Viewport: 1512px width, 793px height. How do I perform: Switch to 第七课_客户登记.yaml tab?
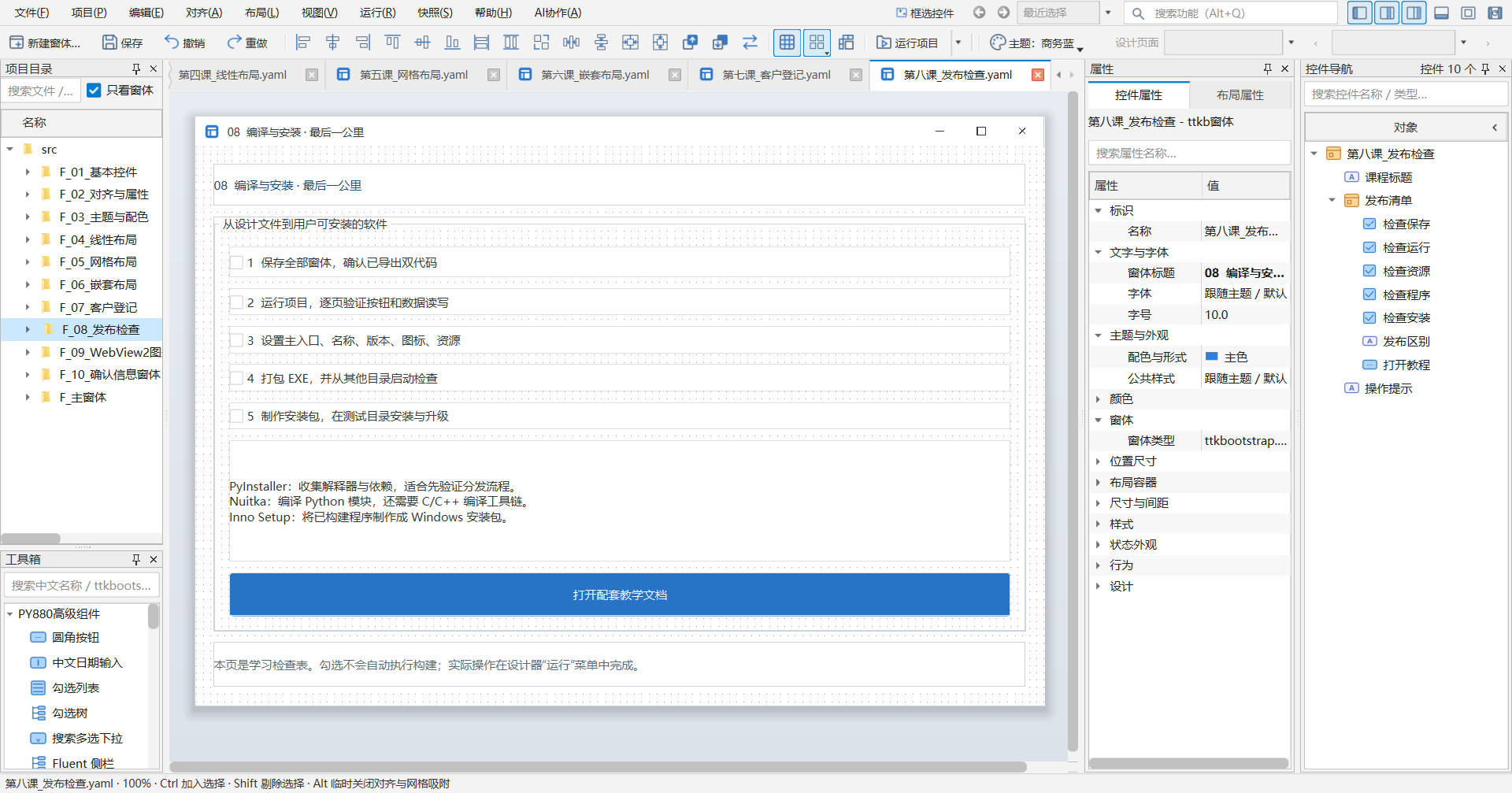(776, 75)
